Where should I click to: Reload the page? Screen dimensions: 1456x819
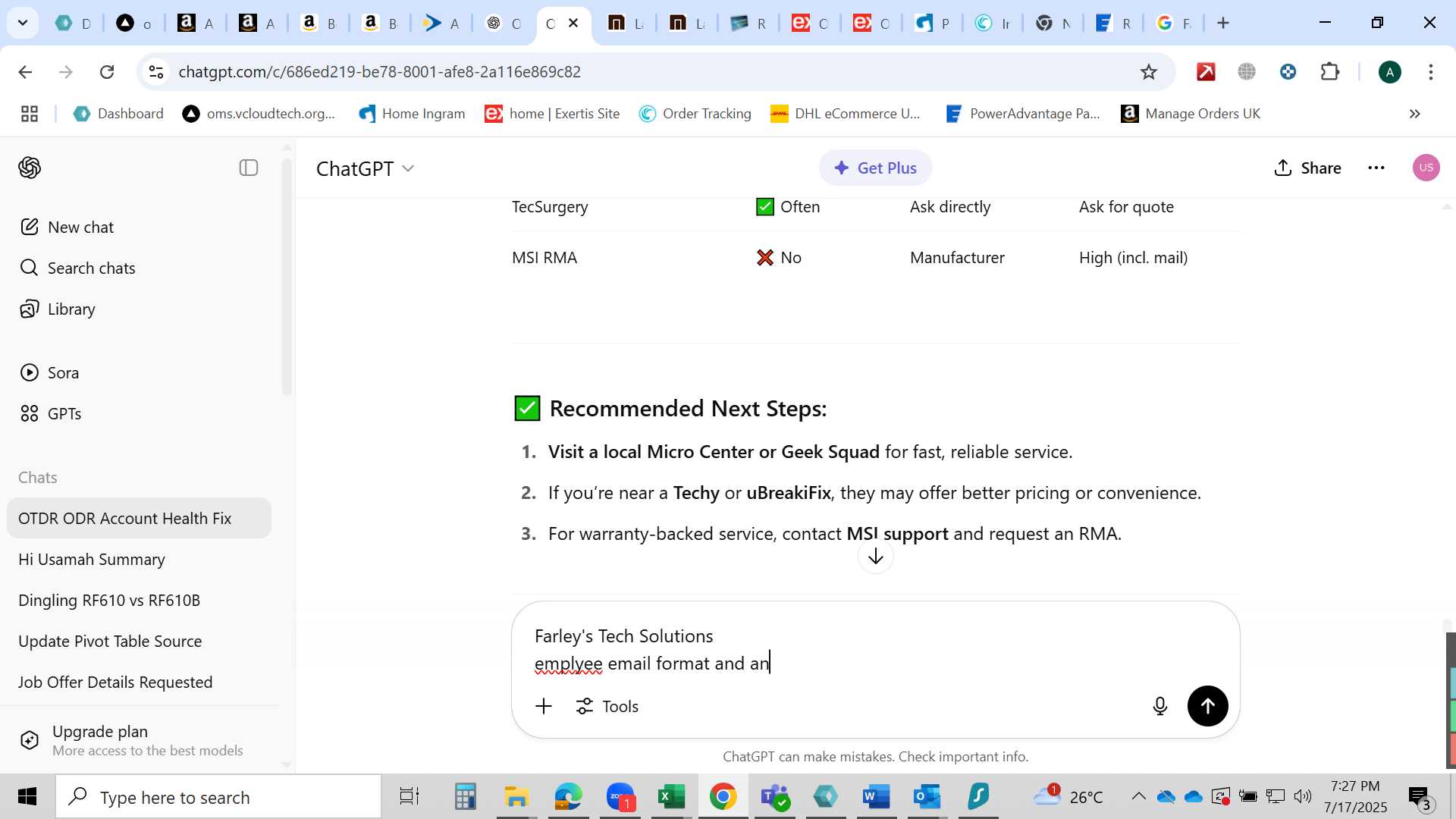(107, 72)
